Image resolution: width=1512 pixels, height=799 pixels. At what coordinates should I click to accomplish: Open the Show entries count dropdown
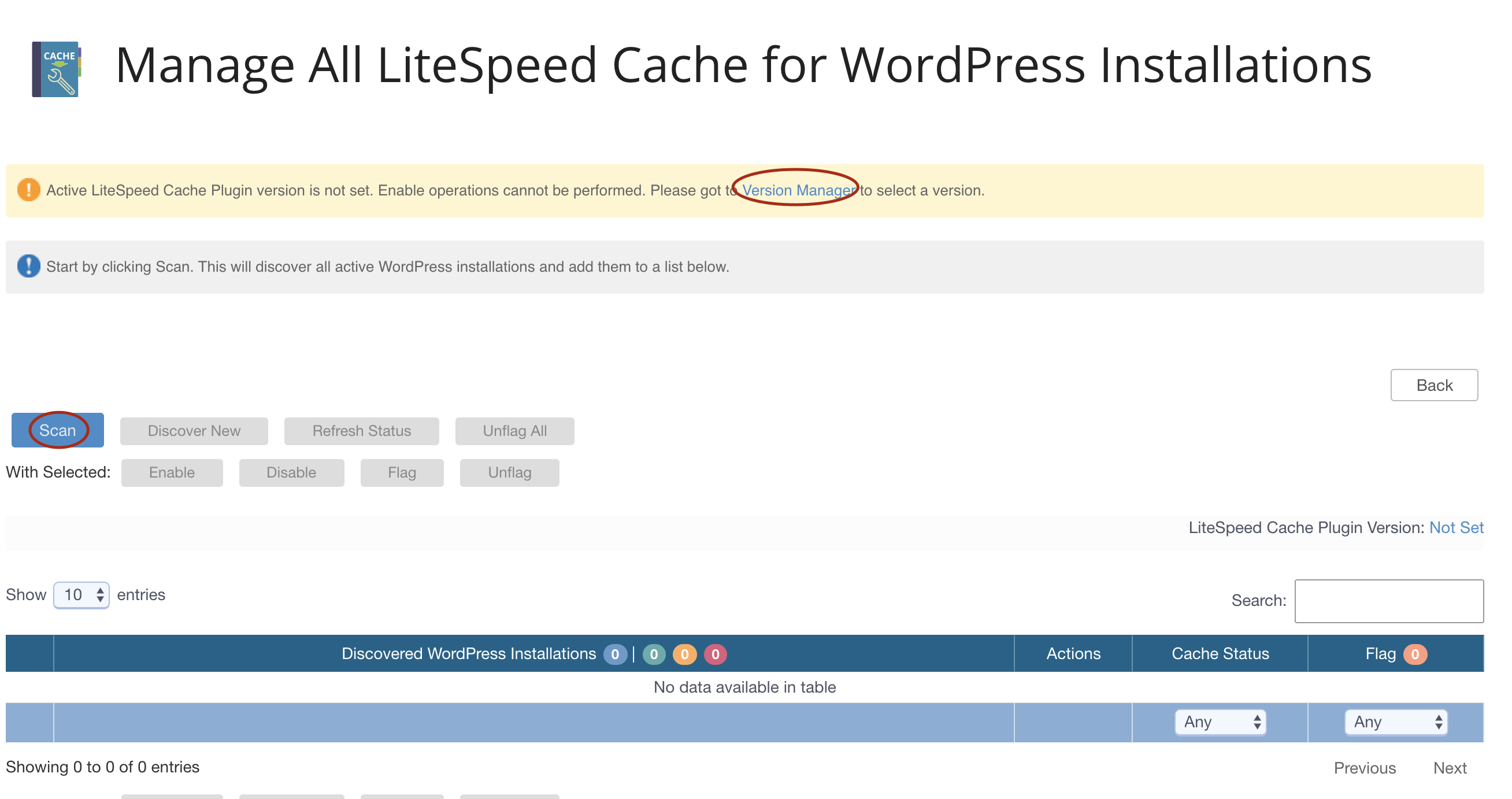[x=81, y=595]
